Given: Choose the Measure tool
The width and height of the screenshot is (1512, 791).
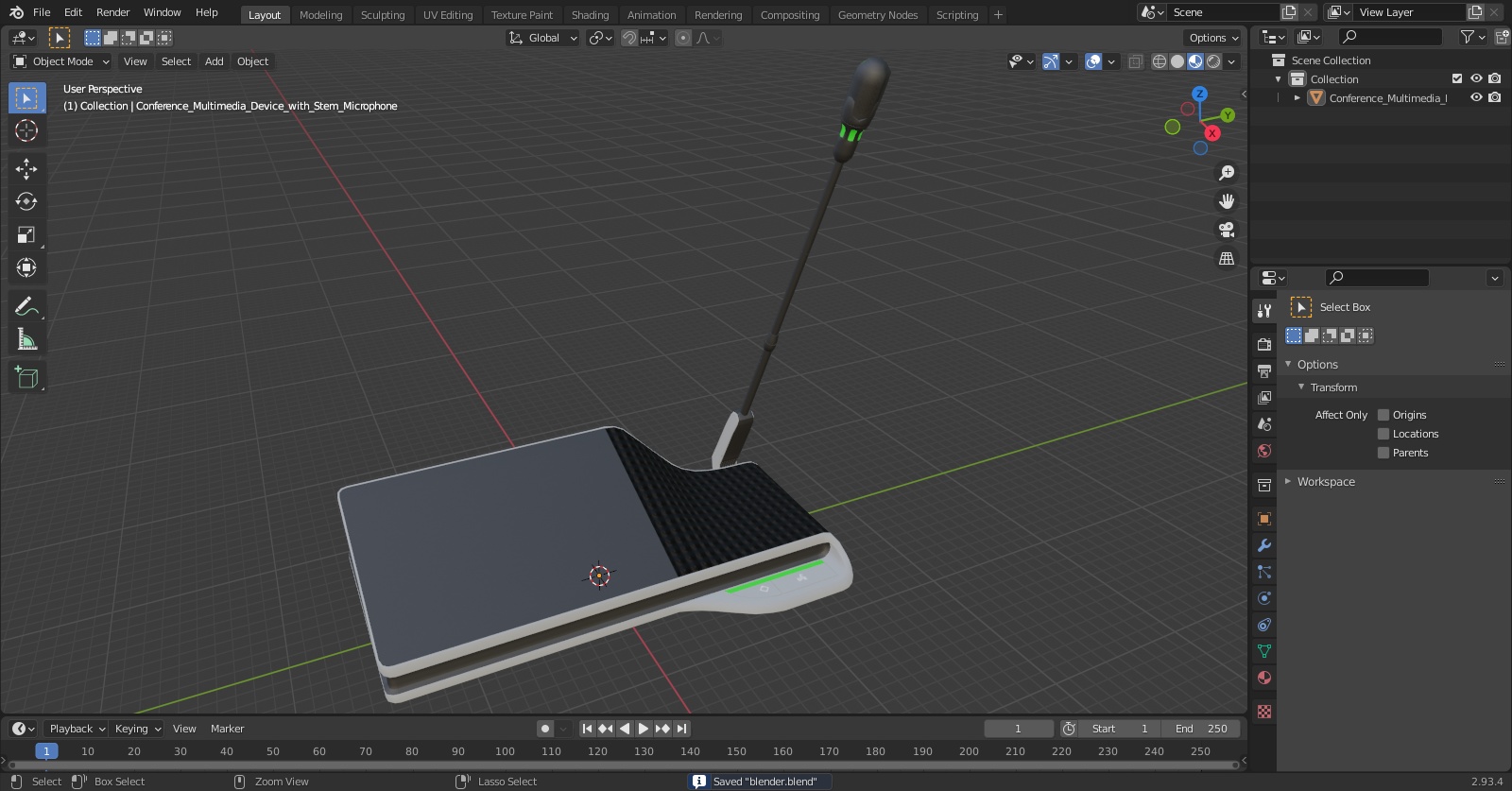Looking at the screenshot, I should click(26, 339).
